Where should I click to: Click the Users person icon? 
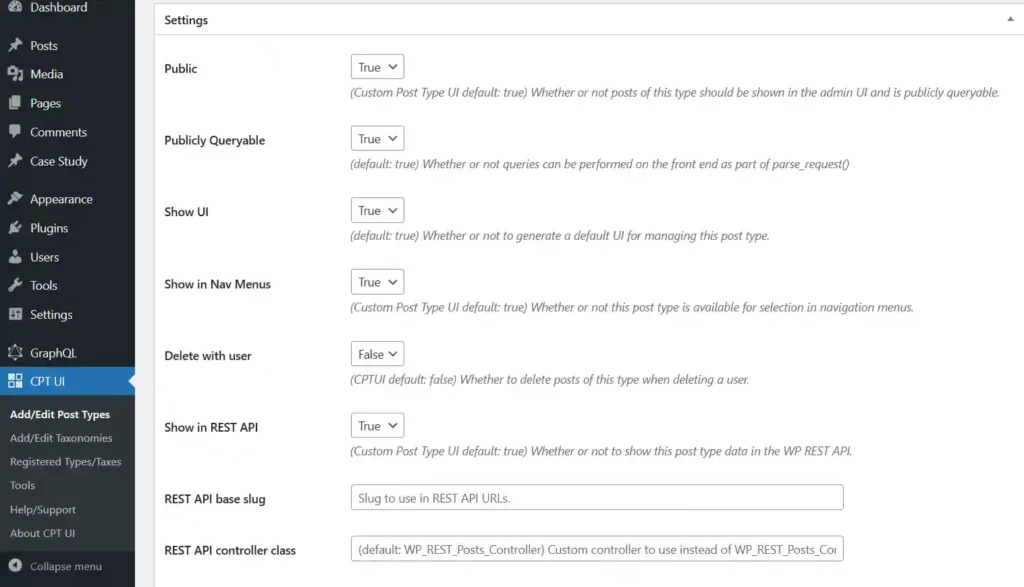(x=15, y=257)
